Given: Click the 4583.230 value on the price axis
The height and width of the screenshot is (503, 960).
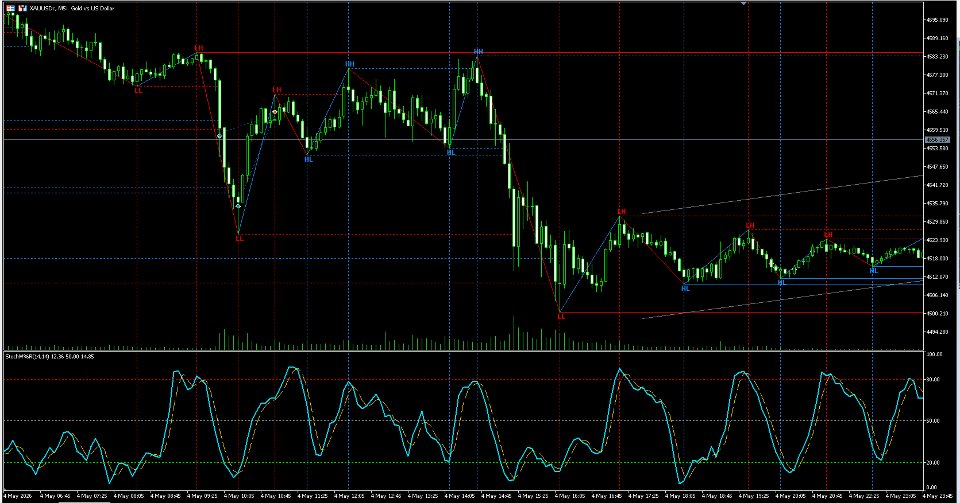Looking at the screenshot, I should pos(938,56).
